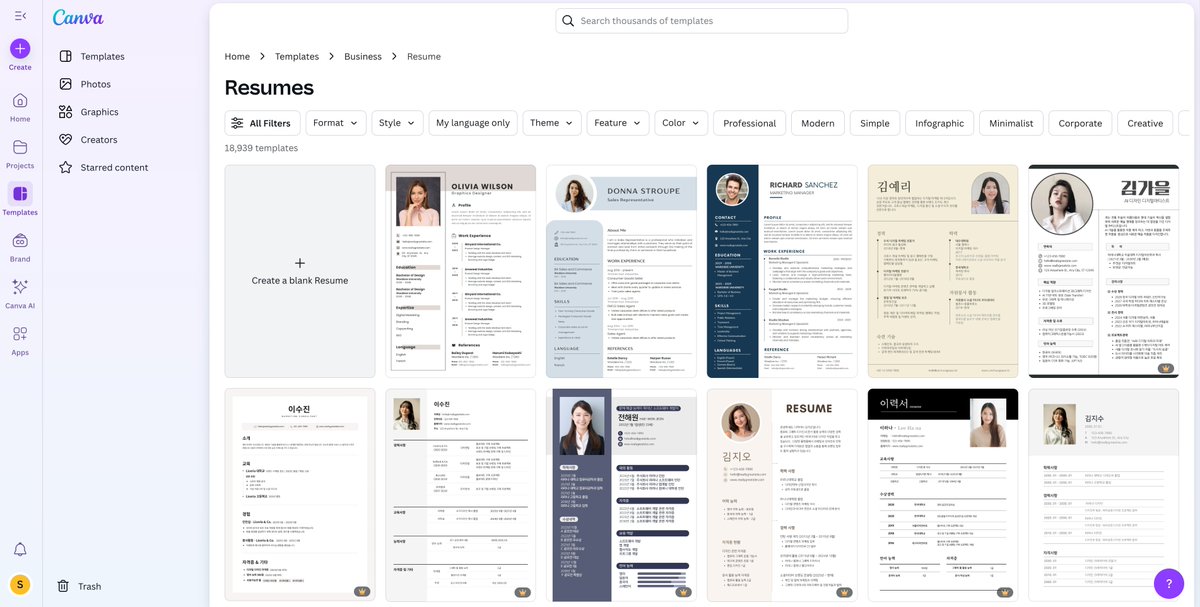Open the 김지수 gray resume template
This screenshot has width=1200, height=607.
click(1104, 495)
